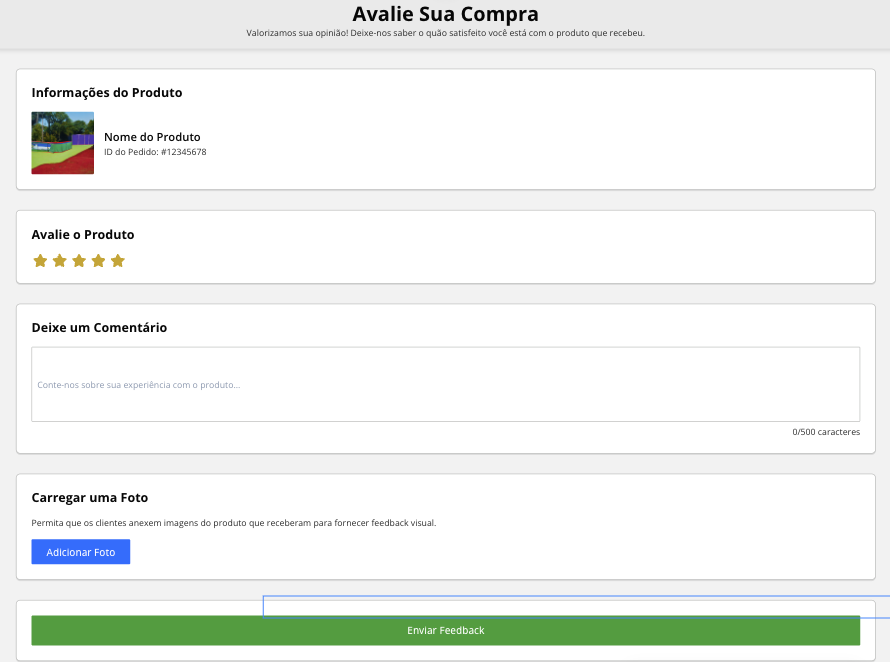
Task: Click the 'Carregar uma Foto' heading
Action: [x=90, y=498]
